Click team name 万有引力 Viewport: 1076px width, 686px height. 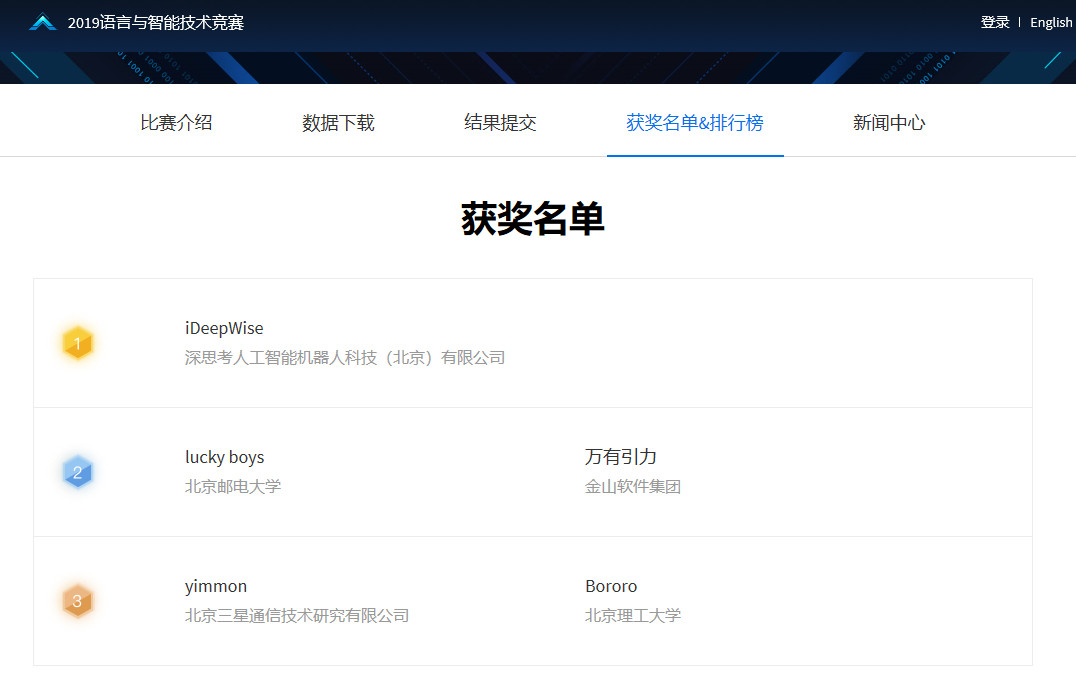[x=621, y=457]
